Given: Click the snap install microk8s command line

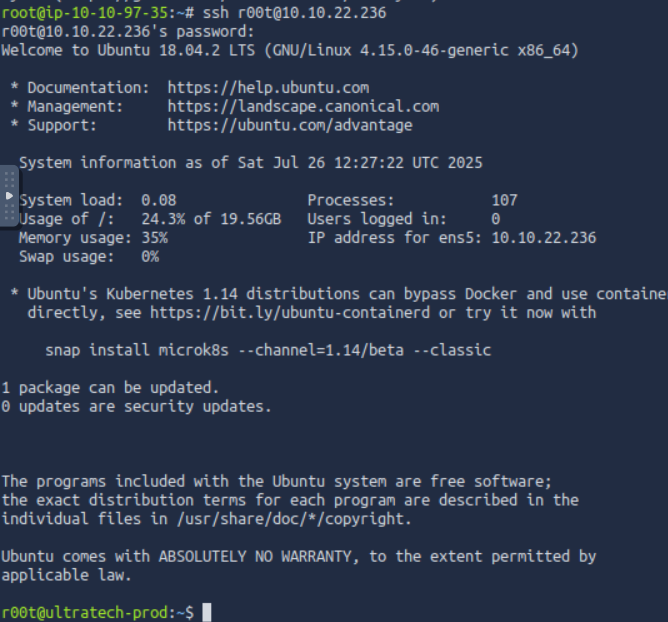Looking at the screenshot, I should [x=268, y=350].
